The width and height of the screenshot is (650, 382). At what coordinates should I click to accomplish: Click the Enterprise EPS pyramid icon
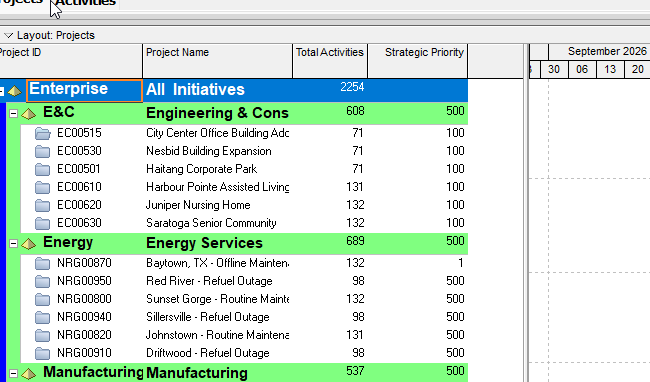[15, 91]
